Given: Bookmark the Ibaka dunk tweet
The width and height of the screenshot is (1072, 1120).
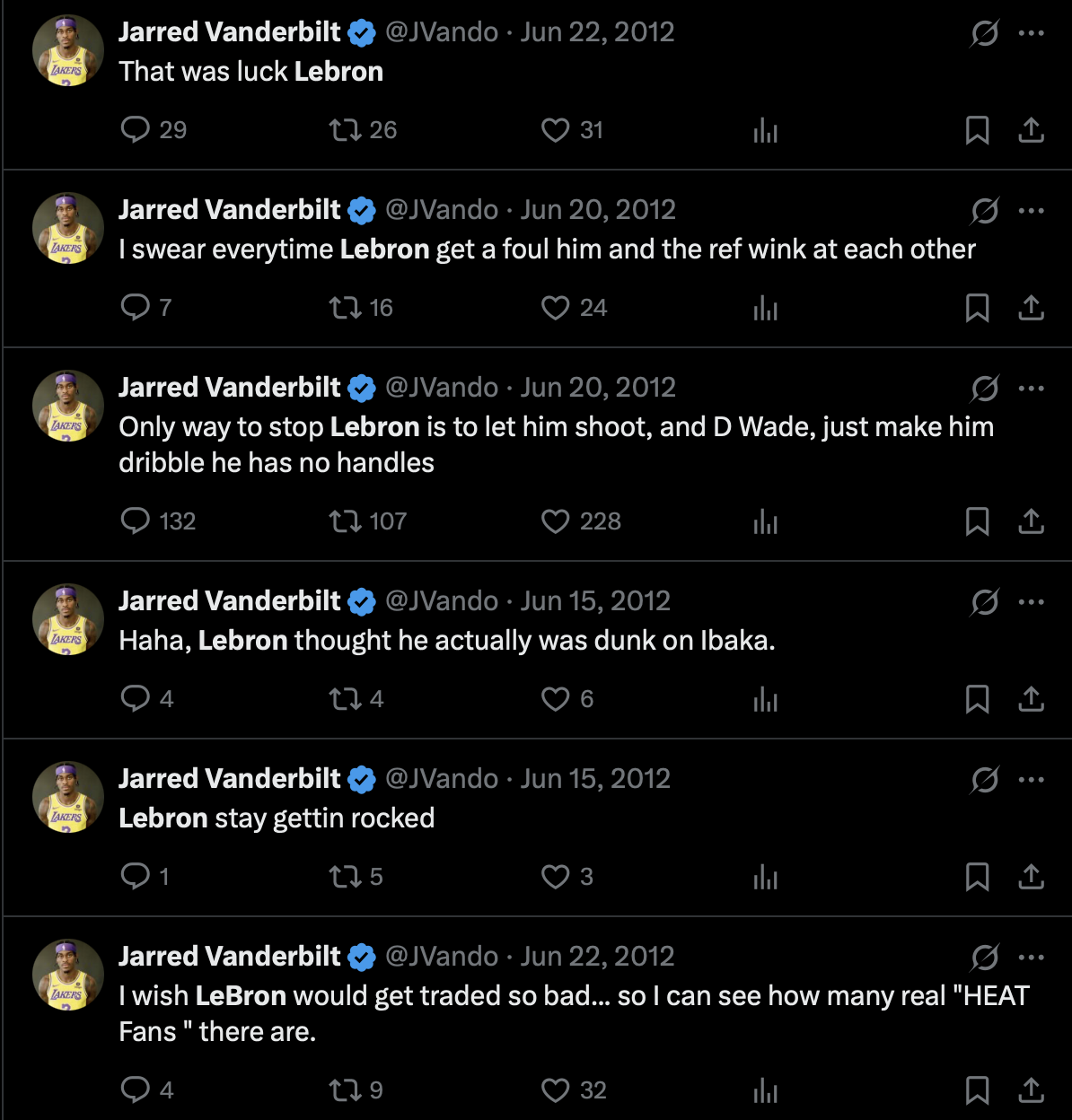Looking at the screenshot, I should point(977,699).
